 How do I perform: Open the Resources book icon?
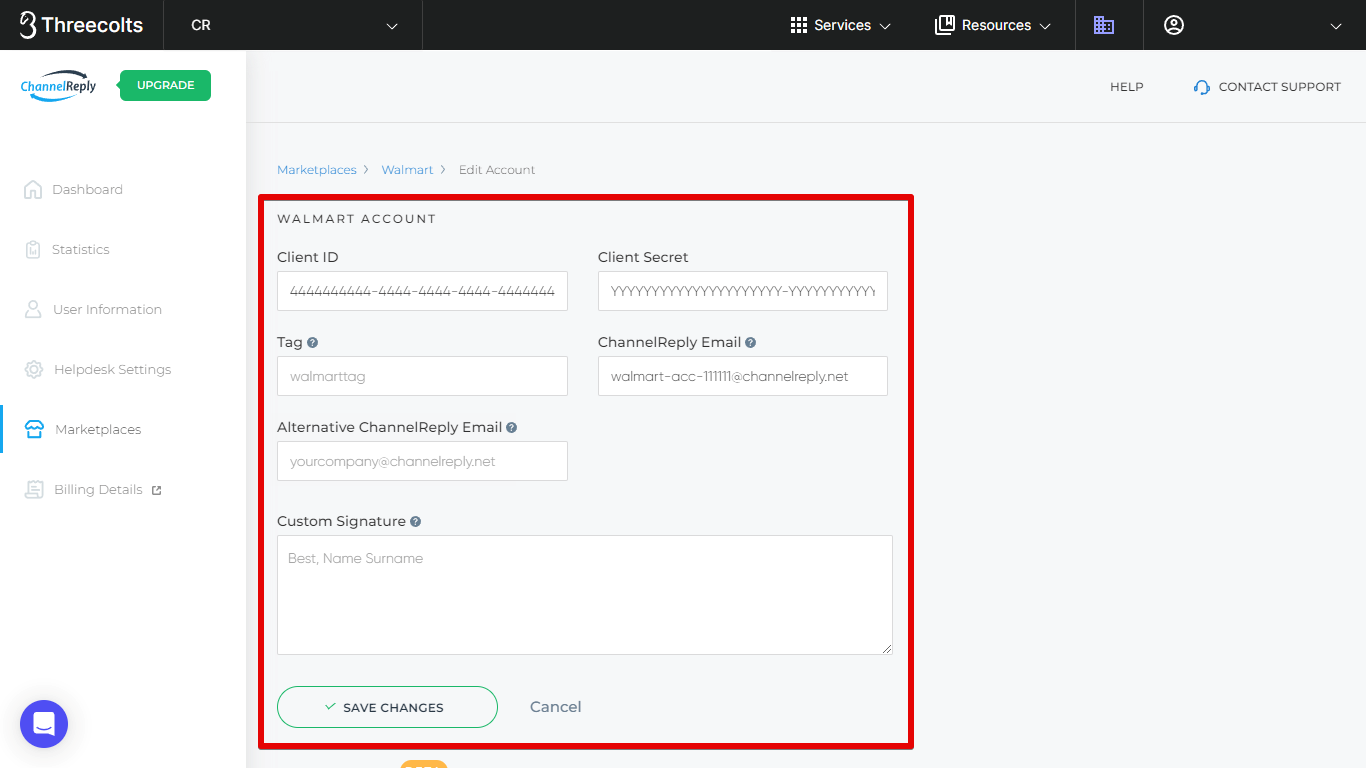coord(944,25)
